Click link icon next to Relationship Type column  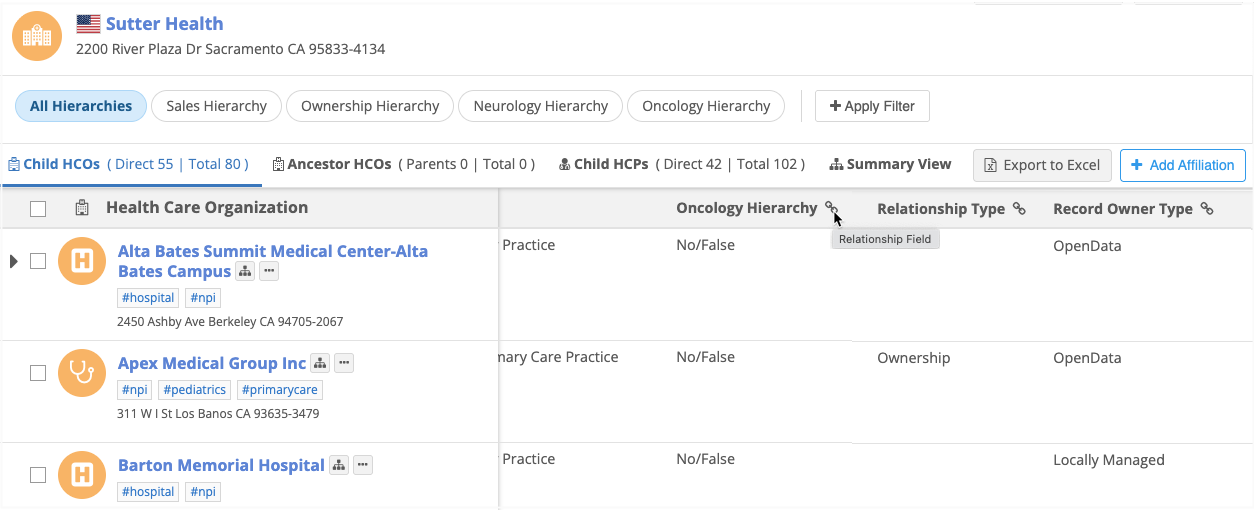tap(1019, 209)
